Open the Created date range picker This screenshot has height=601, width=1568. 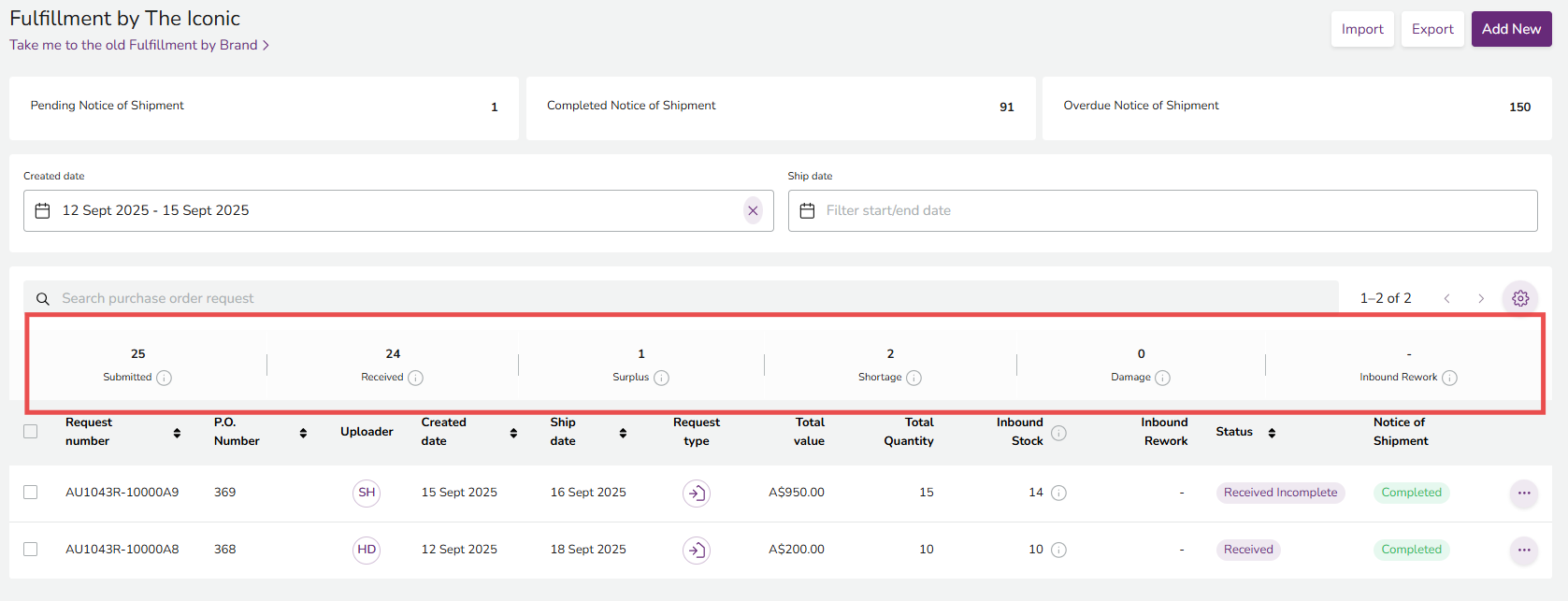pos(393,211)
